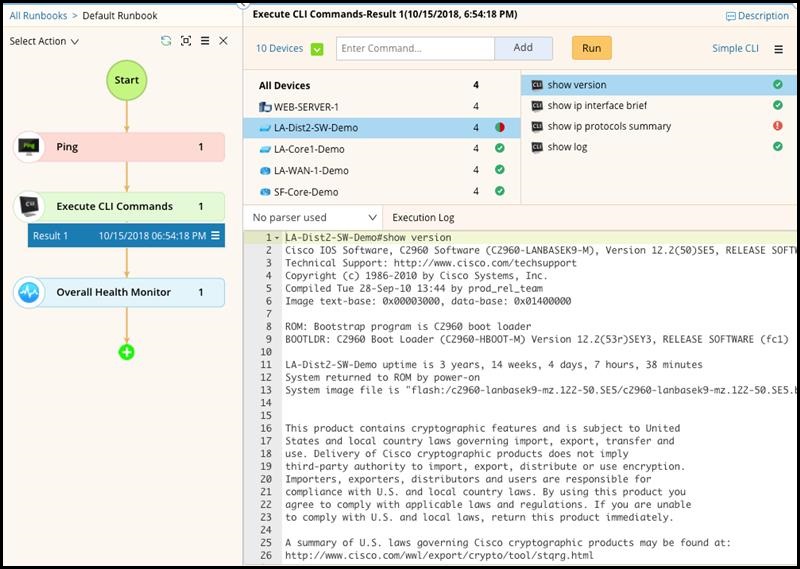
Task: Click the Start node
Action: point(127,80)
